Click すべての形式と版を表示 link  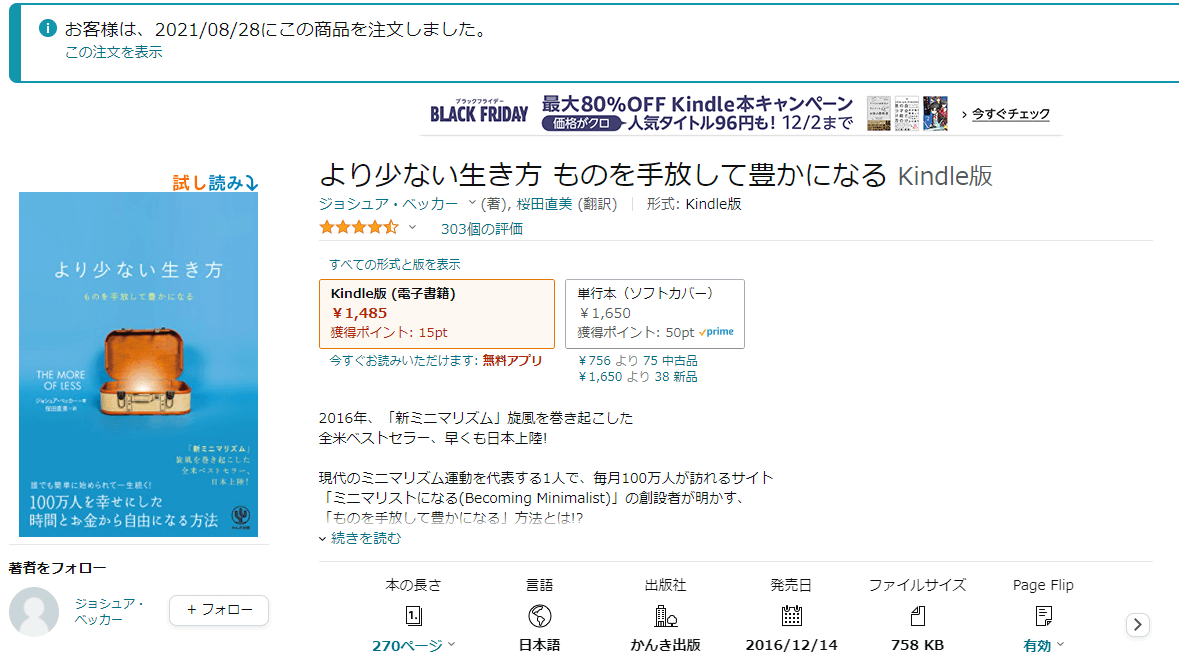point(395,265)
